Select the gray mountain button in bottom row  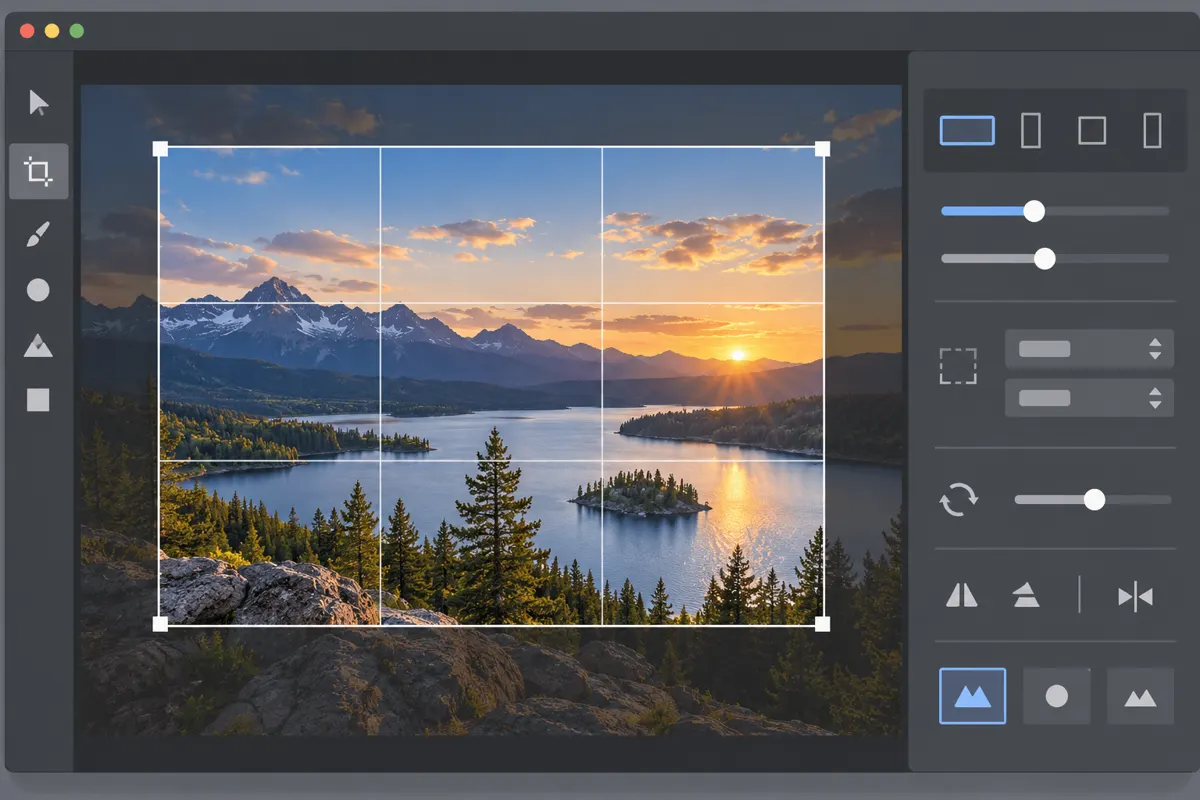1140,696
